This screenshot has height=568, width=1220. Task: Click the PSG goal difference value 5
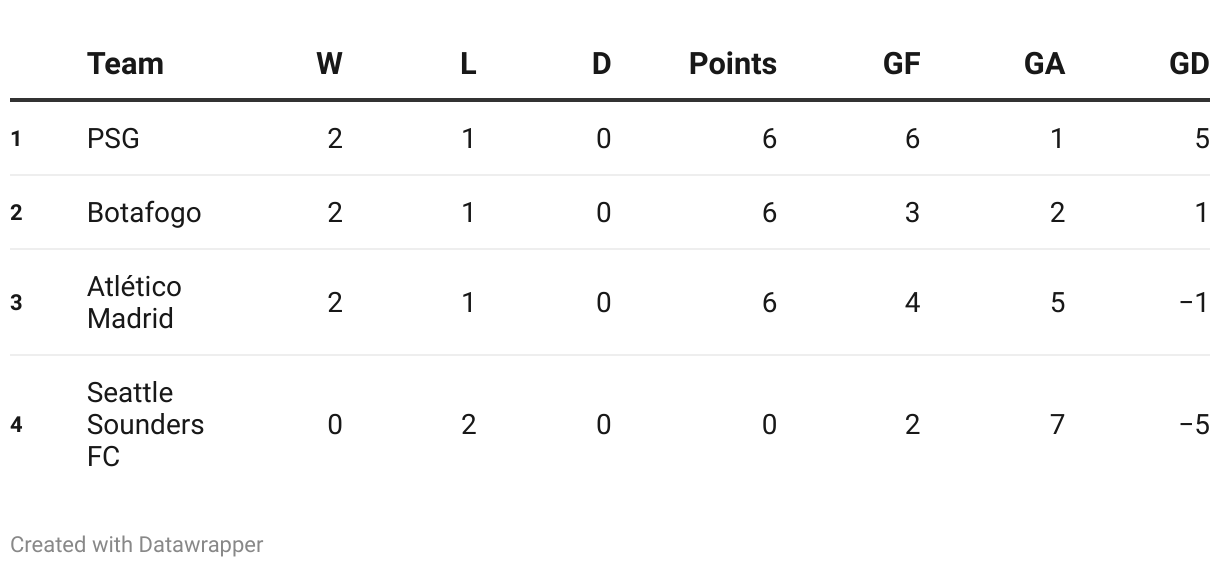pos(1202,138)
